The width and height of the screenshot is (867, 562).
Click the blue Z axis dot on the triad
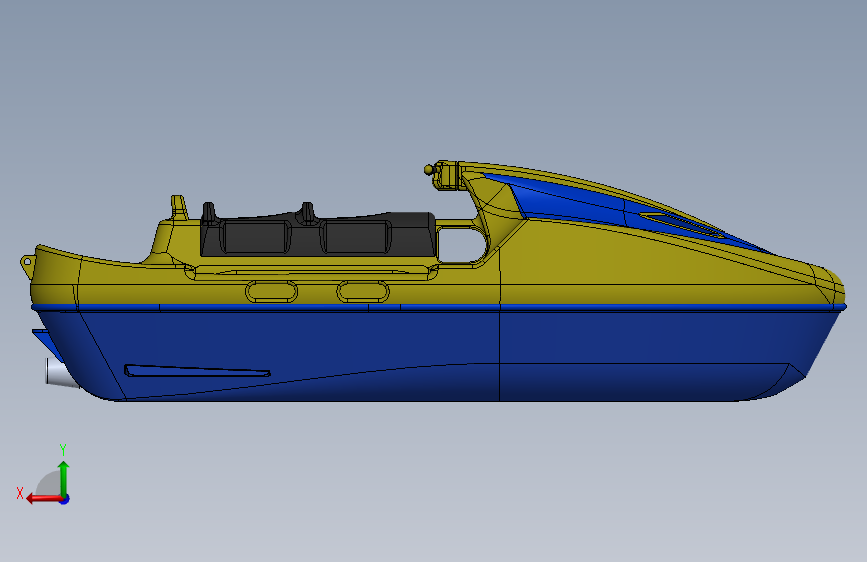65,499
